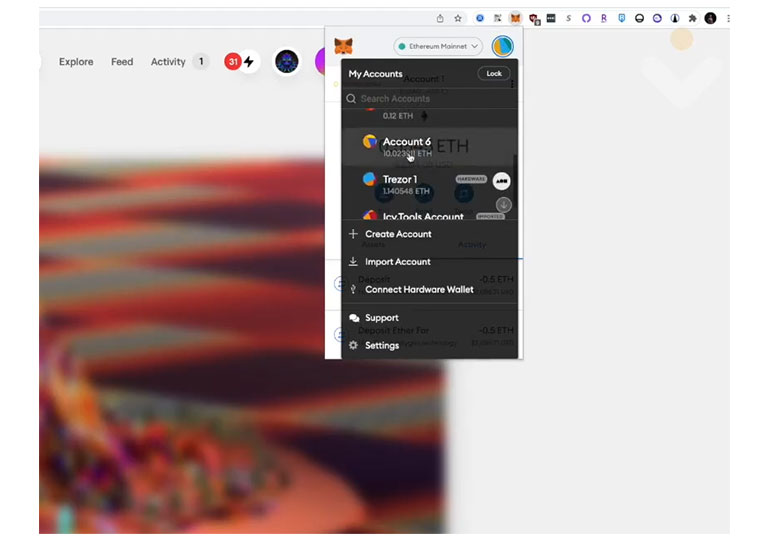The height and width of the screenshot is (541, 763).
Task: Click the blurred artwork thumbnail on page
Action: pos(242,345)
